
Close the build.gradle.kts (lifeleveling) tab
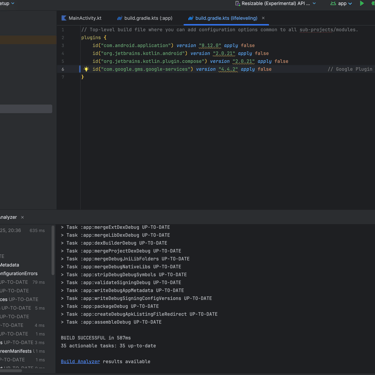pyautogui.click(x=263, y=18)
